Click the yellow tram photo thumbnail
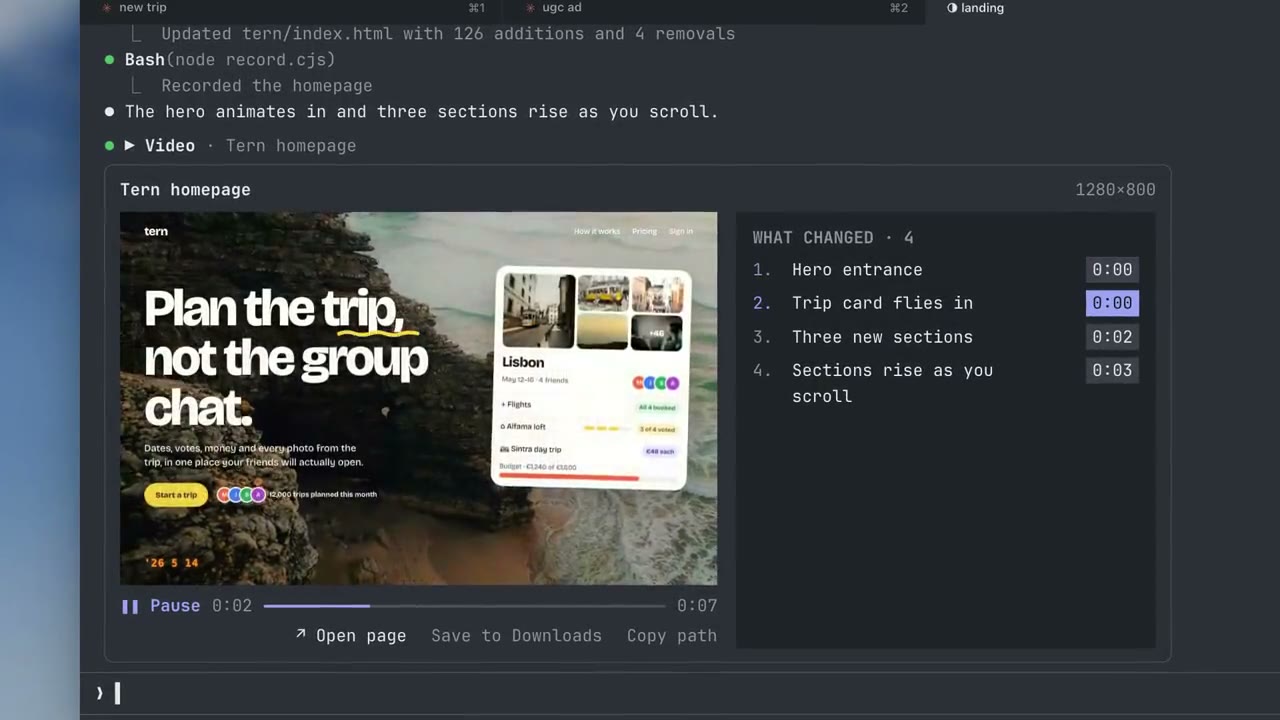This screenshot has height=720, width=1280. click(x=603, y=293)
